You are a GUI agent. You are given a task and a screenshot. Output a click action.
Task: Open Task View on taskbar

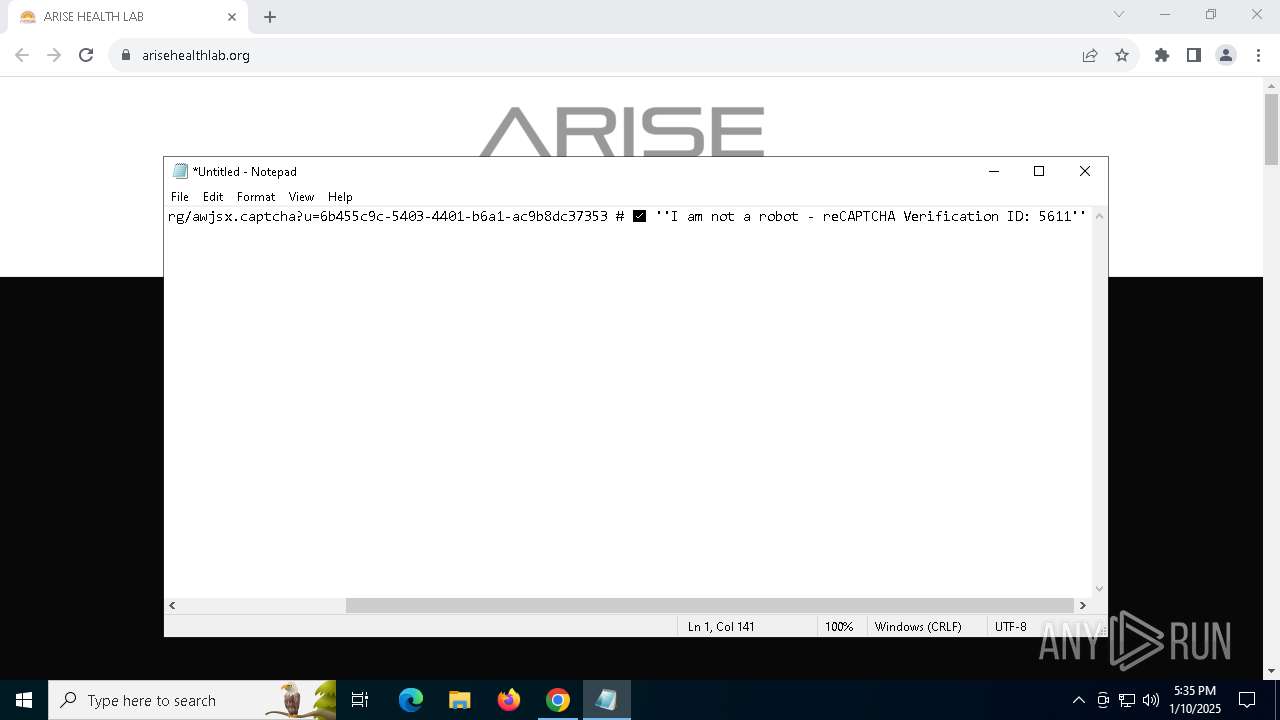click(360, 700)
